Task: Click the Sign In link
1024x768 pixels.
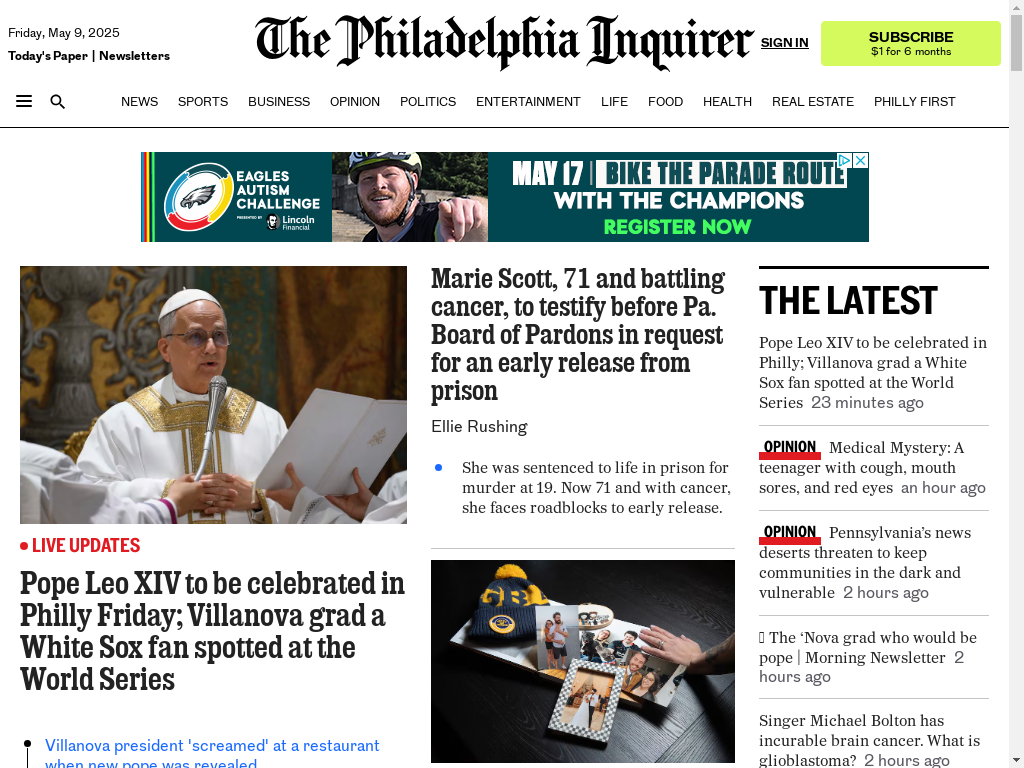Action: [784, 42]
